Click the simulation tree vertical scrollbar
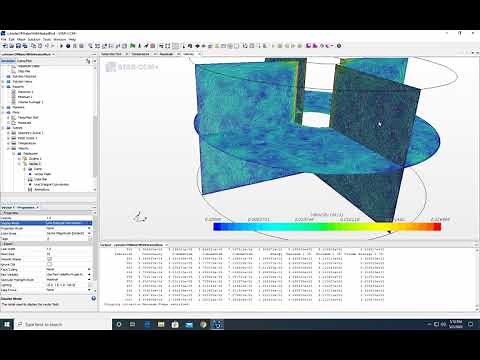The image size is (480, 360). tap(95, 147)
